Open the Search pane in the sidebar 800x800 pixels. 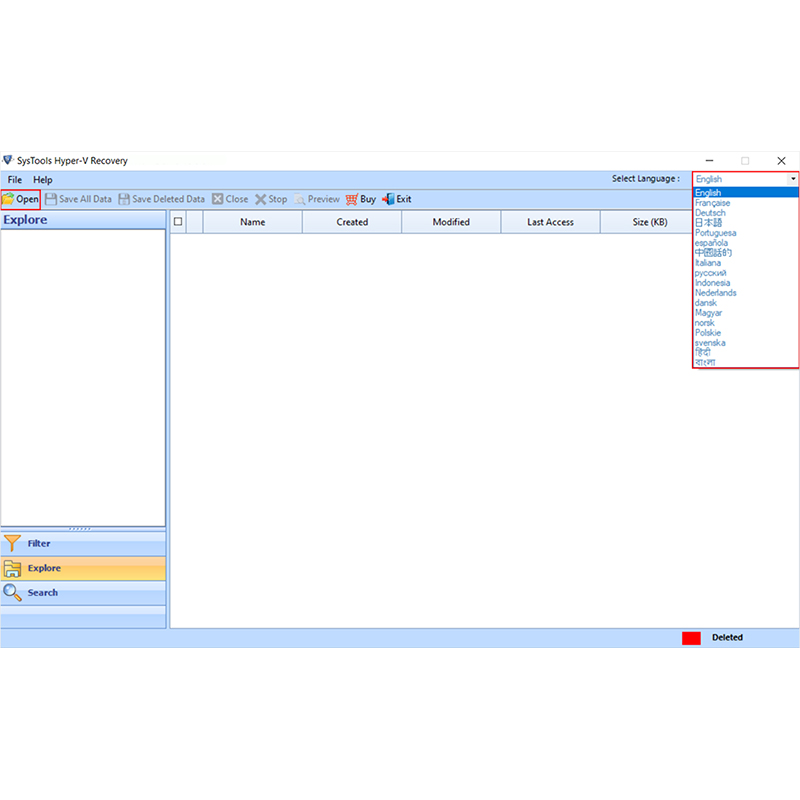point(83,592)
